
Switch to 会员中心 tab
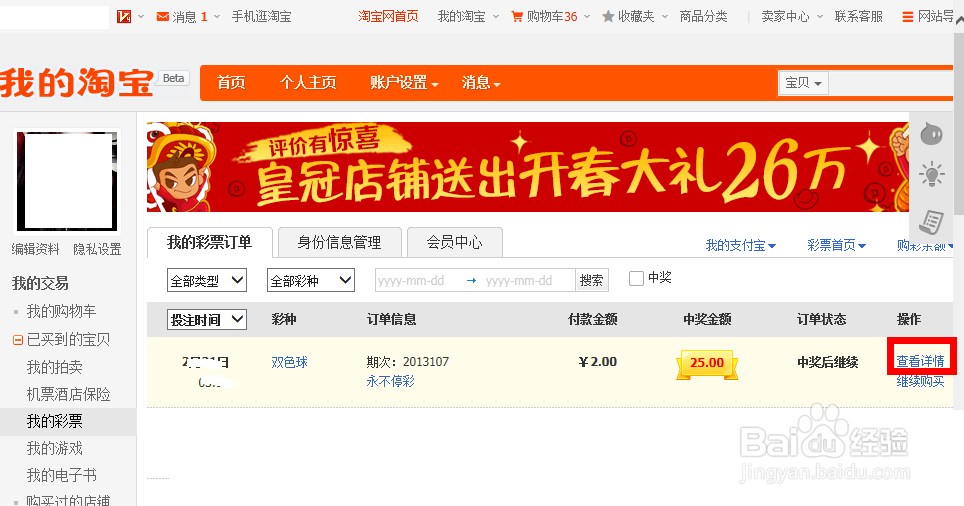tap(454, 242)
